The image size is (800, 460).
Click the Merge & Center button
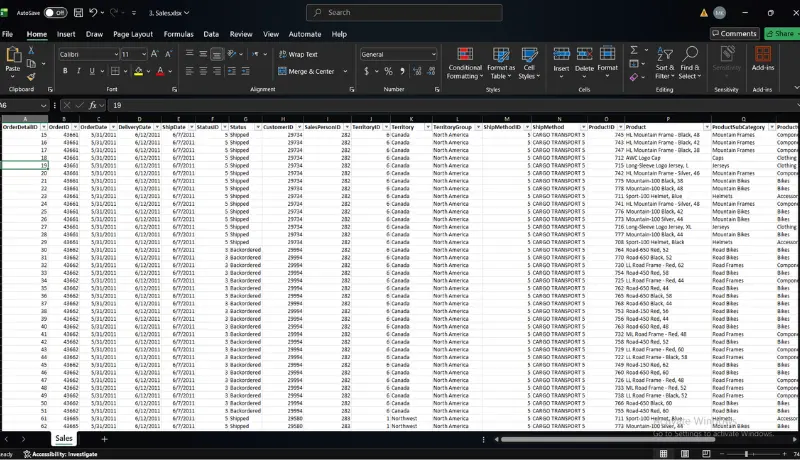tap(306, 71)
